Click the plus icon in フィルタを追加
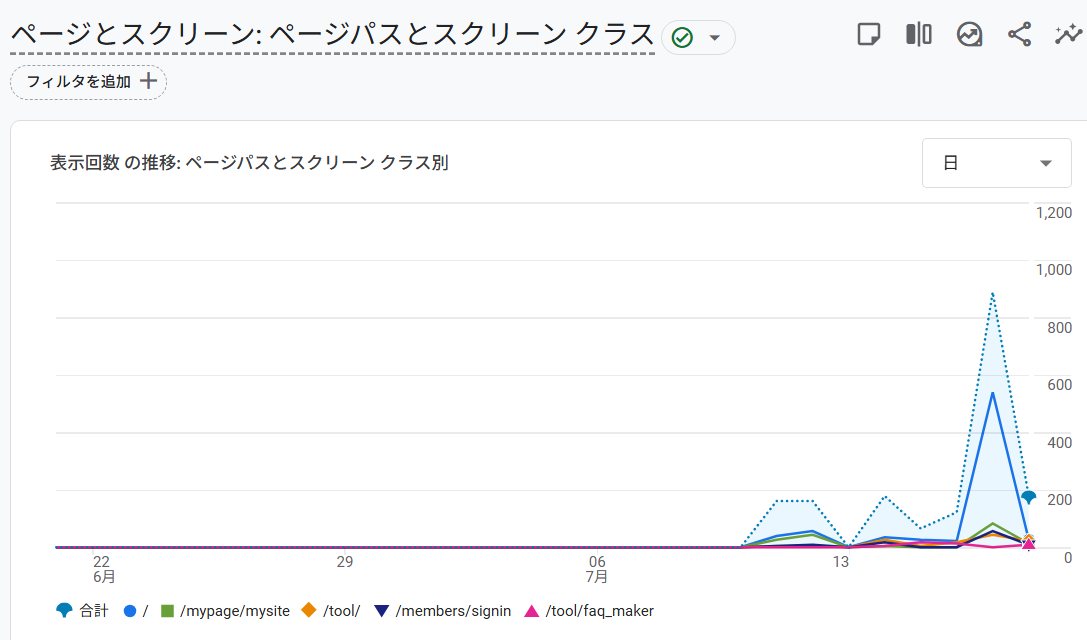This screenshot has height=640, width=1087. coord(148,82)
